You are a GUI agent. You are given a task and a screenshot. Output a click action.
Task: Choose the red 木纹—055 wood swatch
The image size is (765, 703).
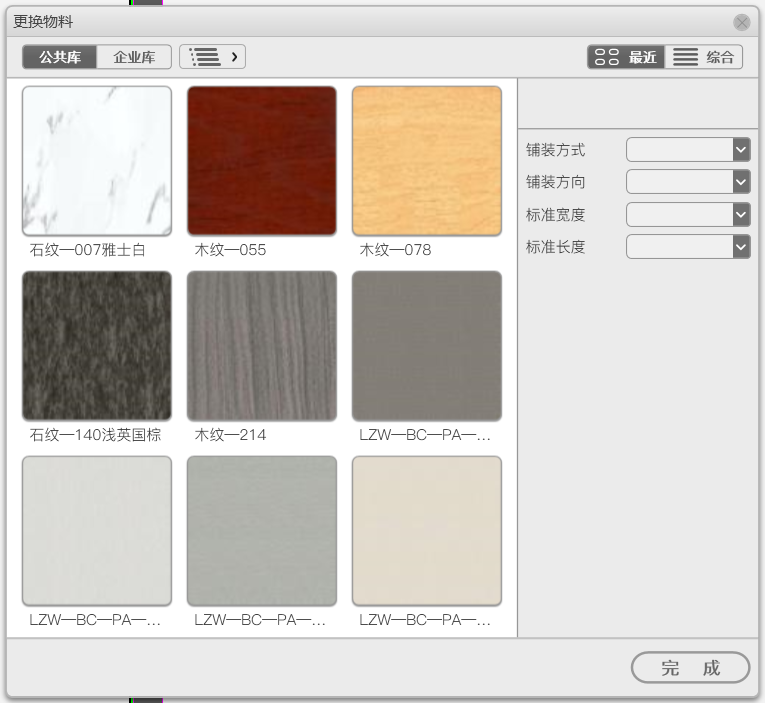pyautogui.click(x=262, y=161)
